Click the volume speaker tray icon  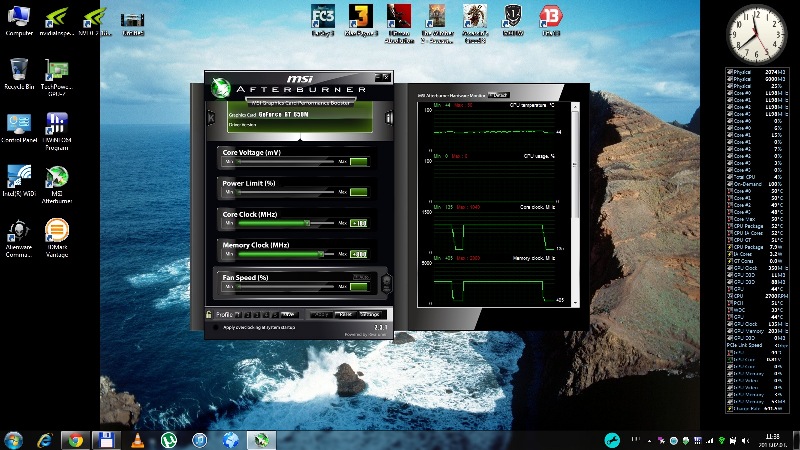[x=745, y=441]
